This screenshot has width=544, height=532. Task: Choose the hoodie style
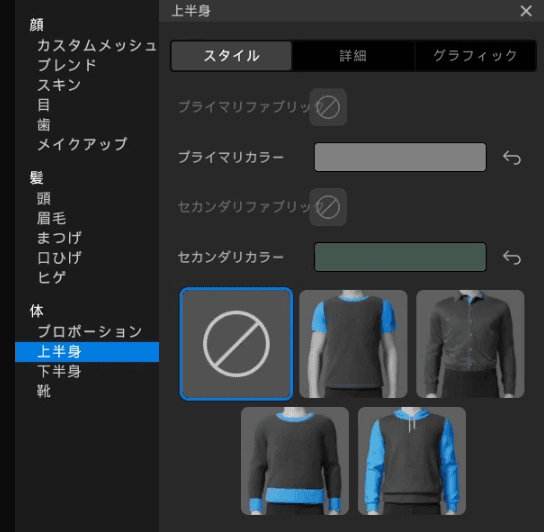click(x=412, y=461)
